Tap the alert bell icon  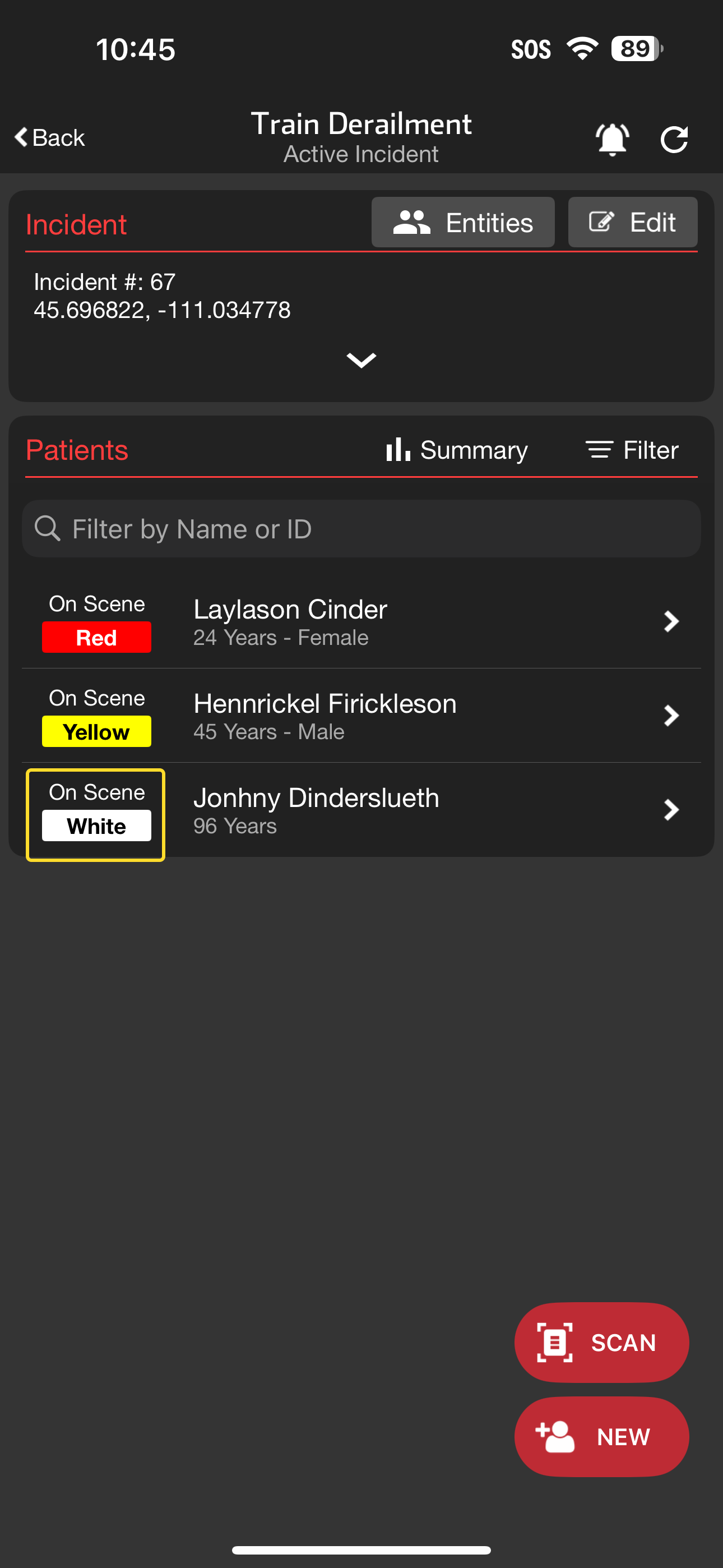[611, 140]
